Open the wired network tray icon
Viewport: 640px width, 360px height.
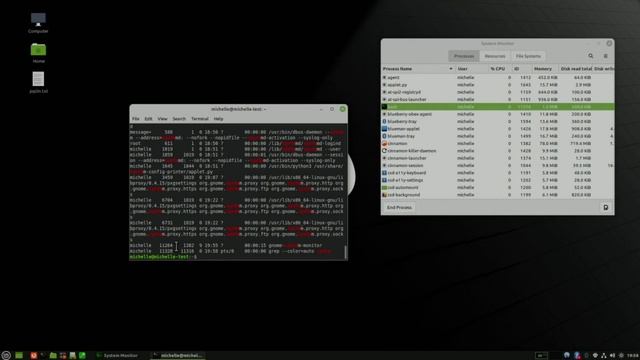[x=604, y=356]
